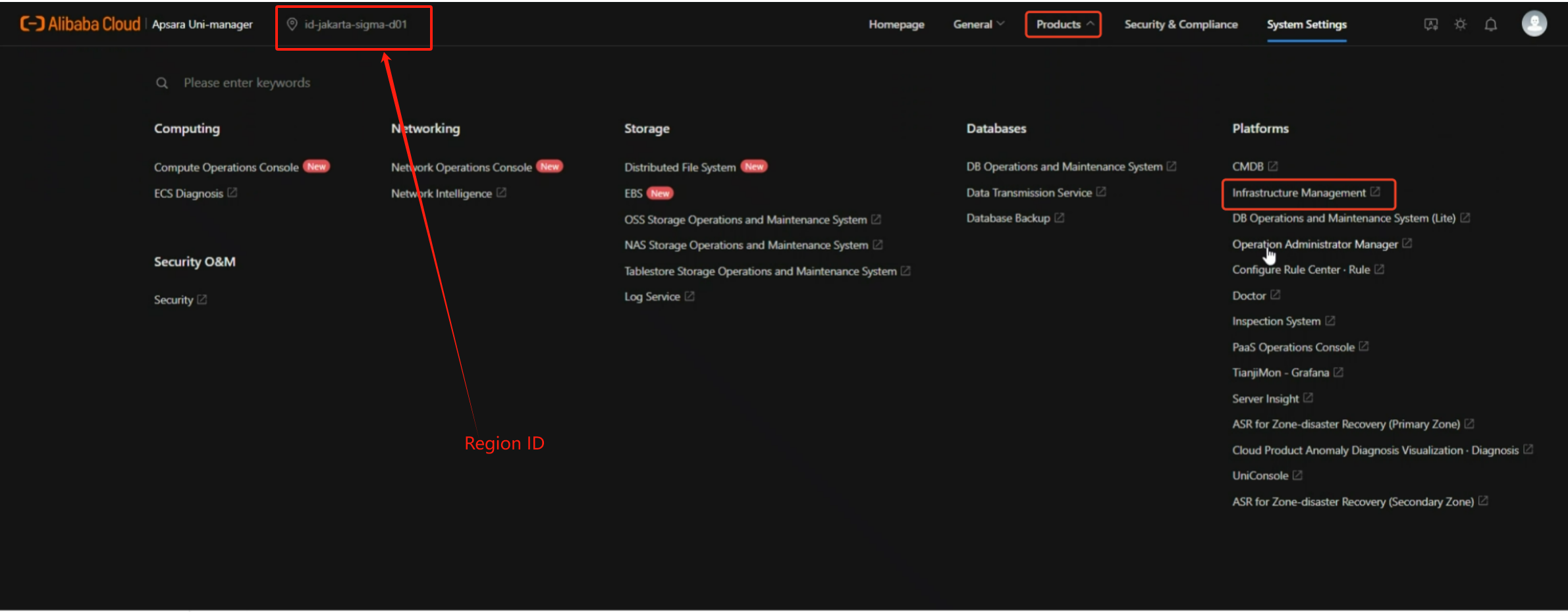
Task: Open the notifications bell icon
Action: 1491,24
